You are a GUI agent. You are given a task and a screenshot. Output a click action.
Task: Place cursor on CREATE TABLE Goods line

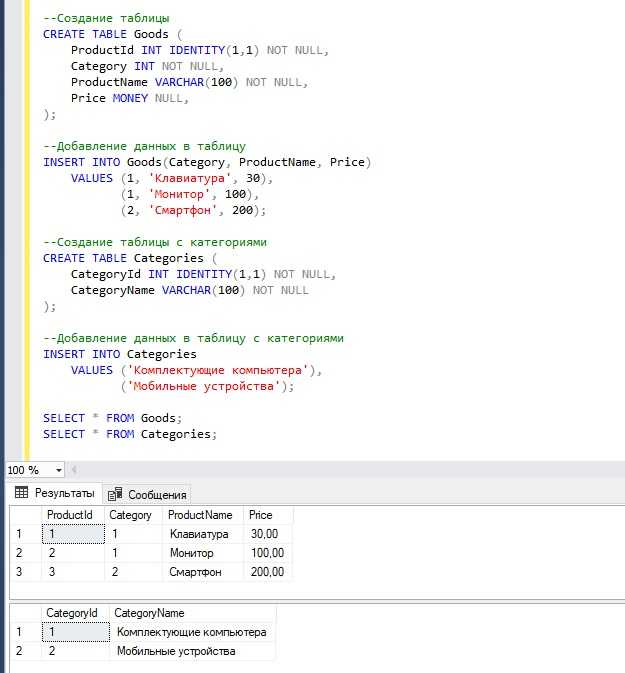point(110,34)
